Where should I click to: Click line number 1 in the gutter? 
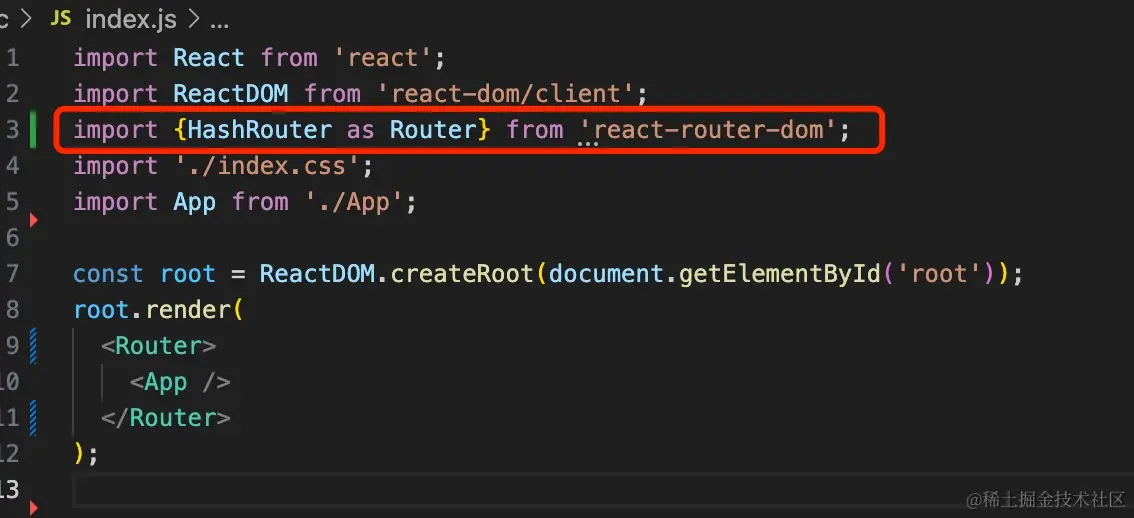(x=12, y=57)
